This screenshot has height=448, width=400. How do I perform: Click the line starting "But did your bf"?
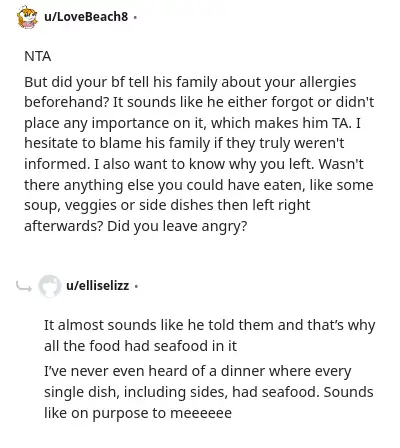point(190,82)
